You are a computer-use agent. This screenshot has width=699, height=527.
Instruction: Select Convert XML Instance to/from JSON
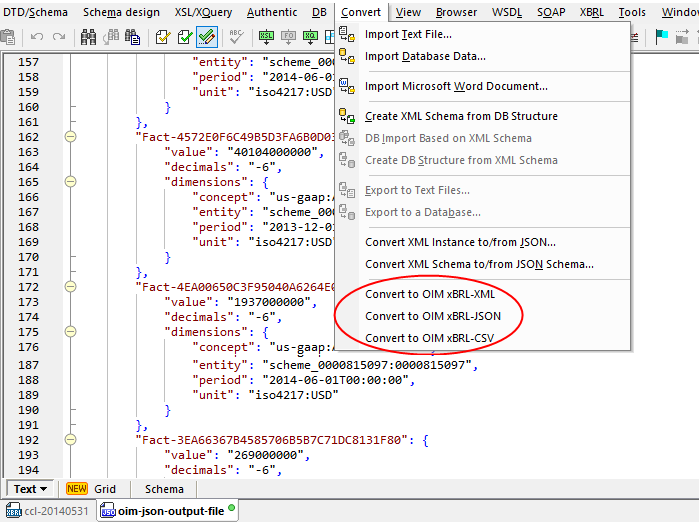[460, 242]
